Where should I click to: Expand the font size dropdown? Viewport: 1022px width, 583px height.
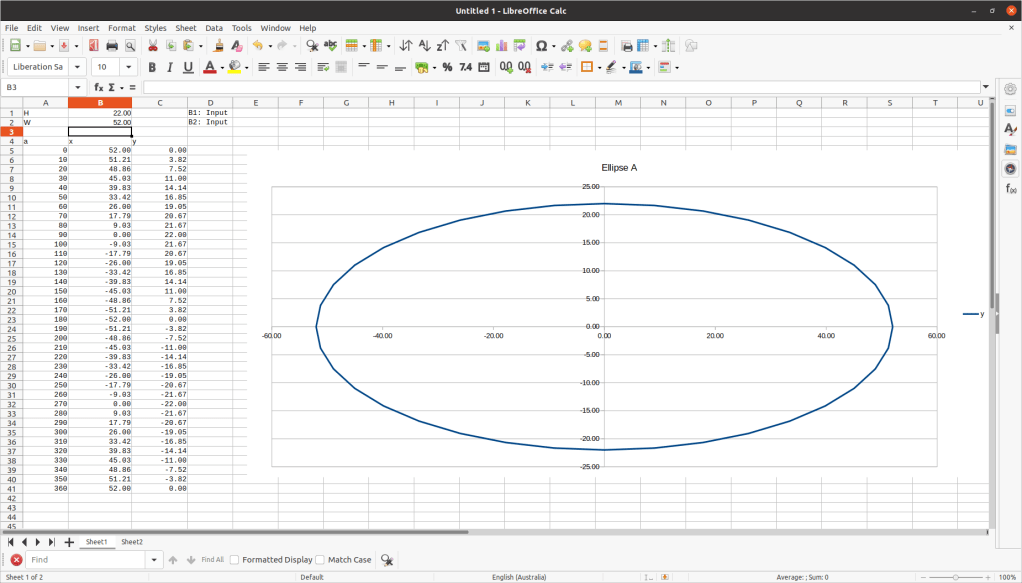point(130,67)
